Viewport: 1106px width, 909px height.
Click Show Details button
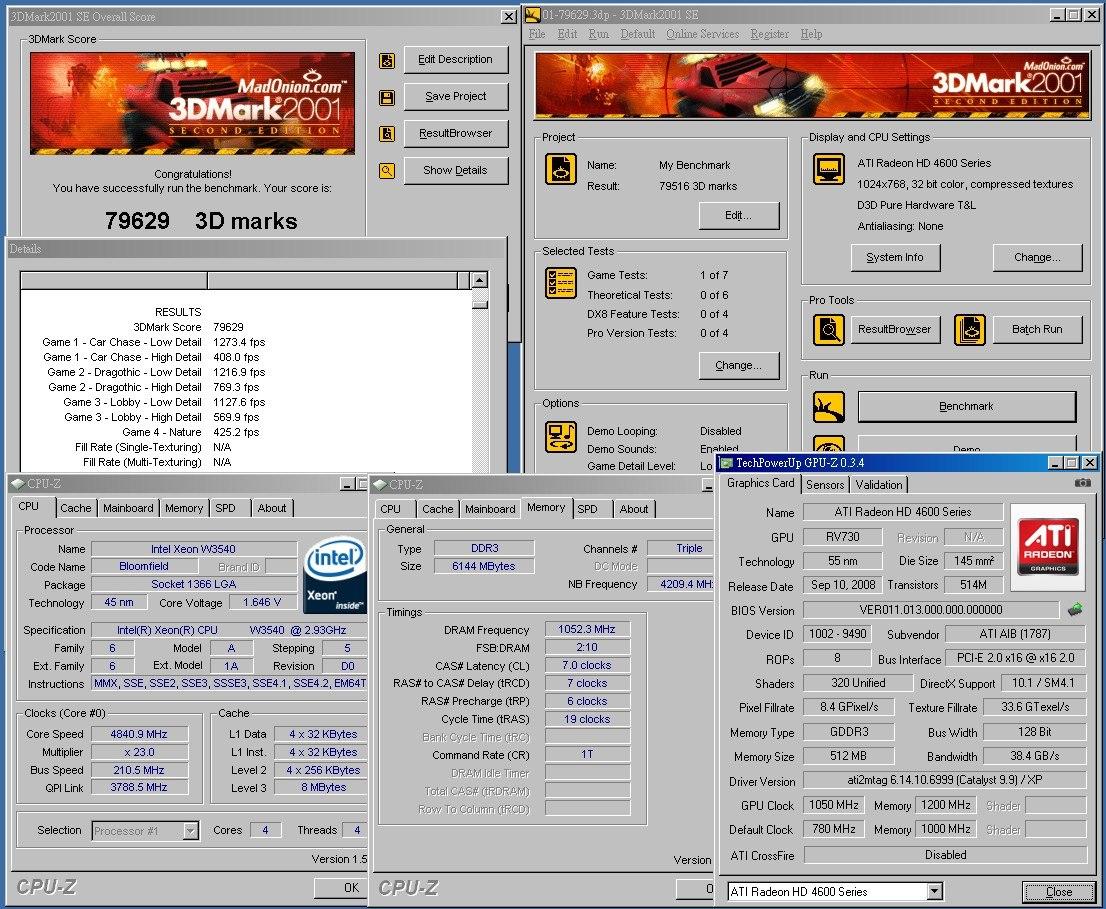(456, 171)
